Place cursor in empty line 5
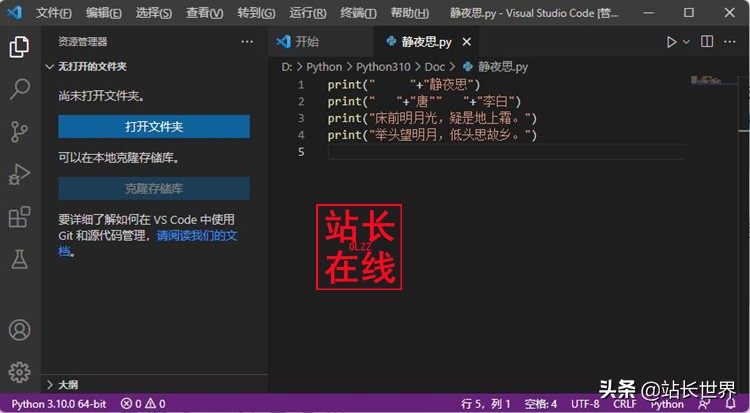The width and height of the screenshot is (750, 413). coord(506,152)
